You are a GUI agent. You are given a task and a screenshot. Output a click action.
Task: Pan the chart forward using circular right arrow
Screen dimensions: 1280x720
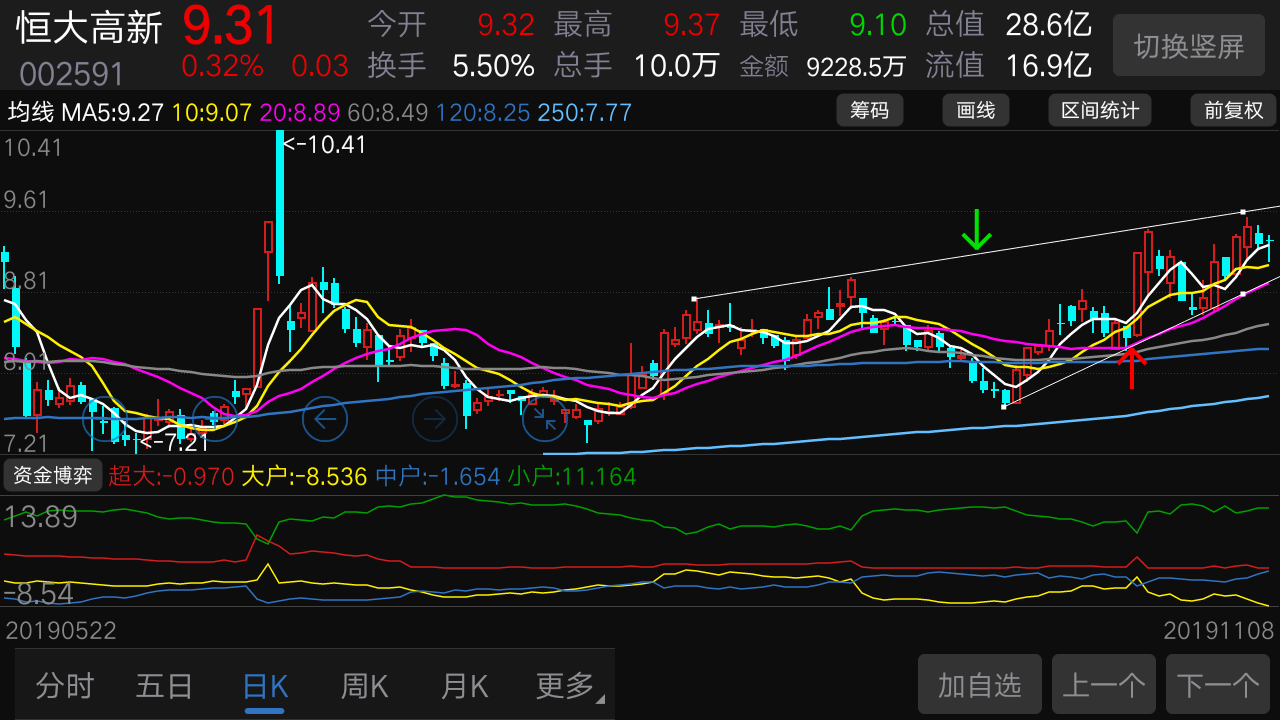[x=434, y=419]
